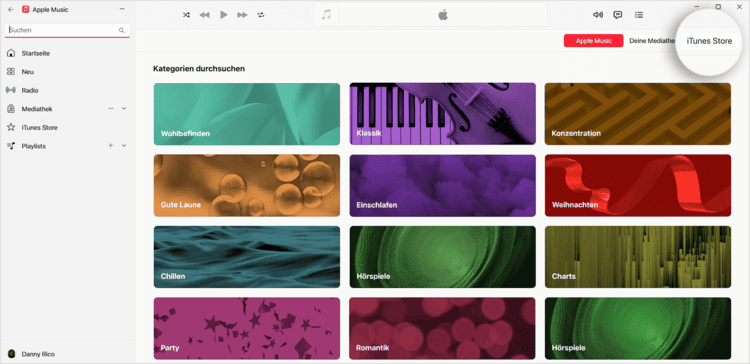Toggle repeat mode

coord(261,15)
